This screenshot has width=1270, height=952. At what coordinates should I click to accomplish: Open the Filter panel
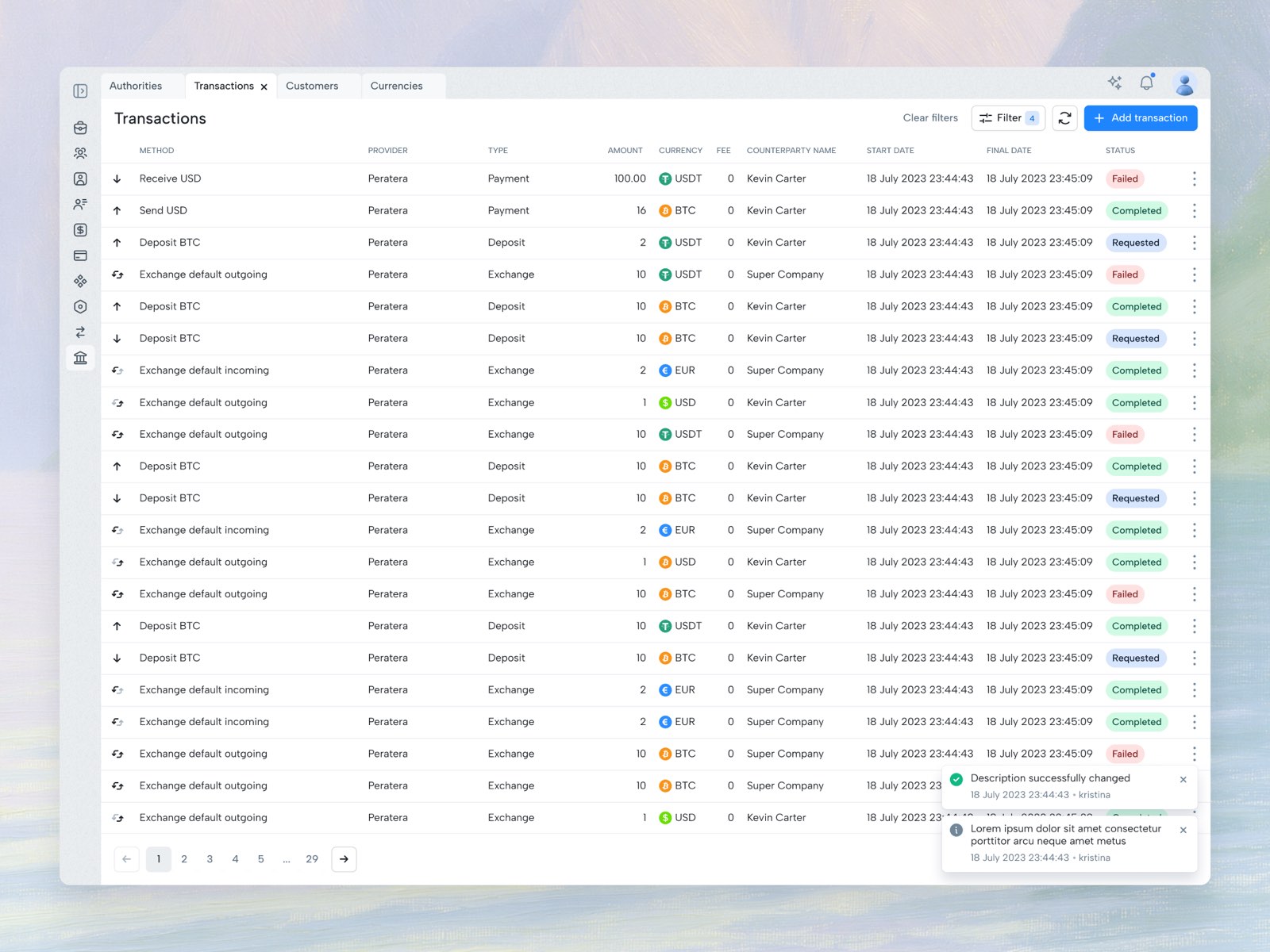[1008, 118]
